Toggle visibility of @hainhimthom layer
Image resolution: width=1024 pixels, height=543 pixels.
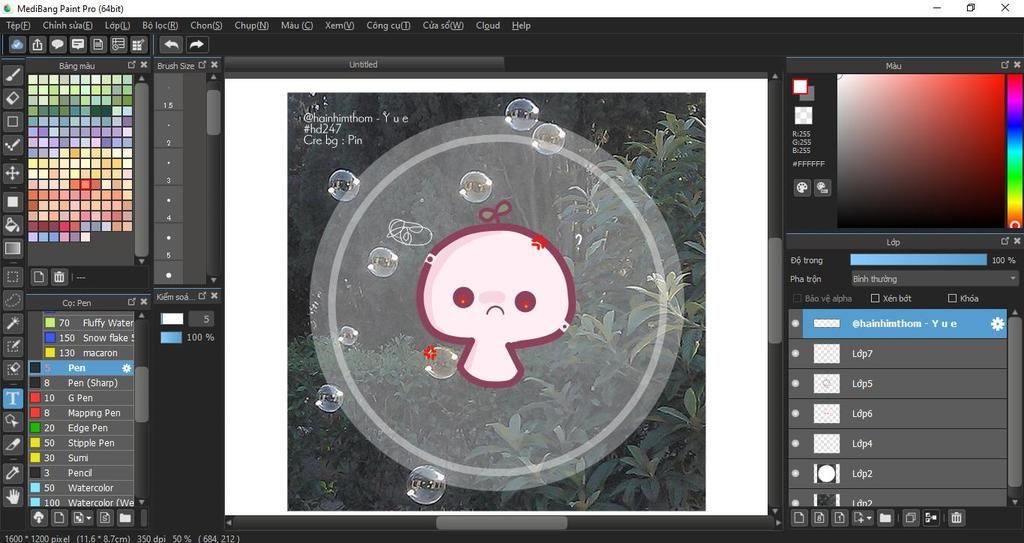point(795,323)
